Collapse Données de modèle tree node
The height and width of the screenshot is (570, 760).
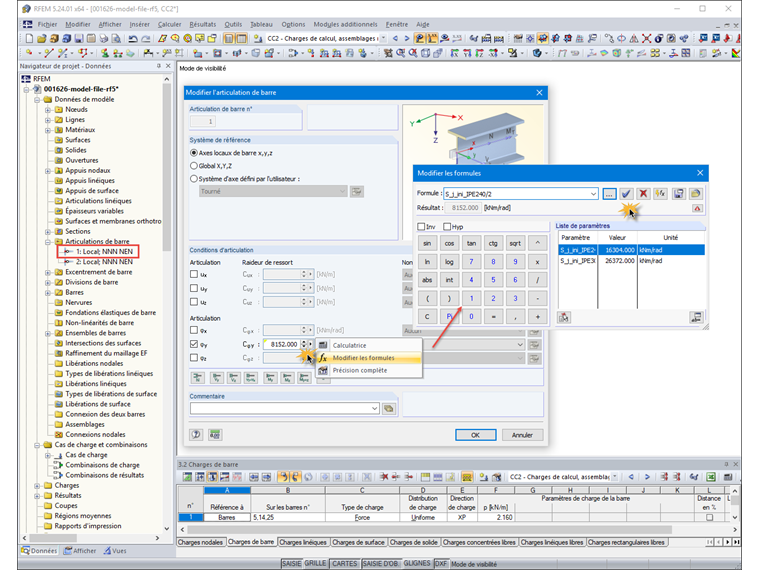tap(37, 99)
